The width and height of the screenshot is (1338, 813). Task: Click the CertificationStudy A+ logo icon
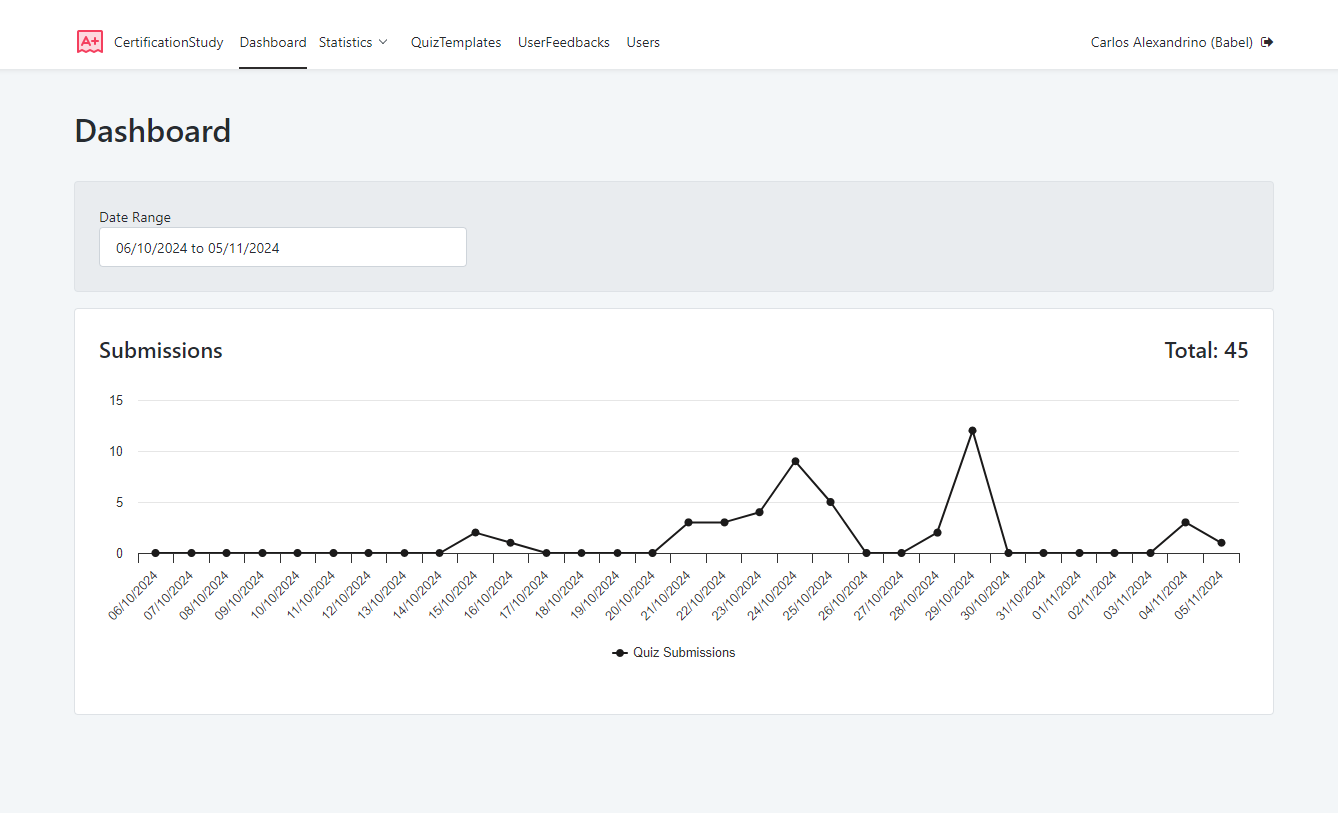tap(90, 42)
